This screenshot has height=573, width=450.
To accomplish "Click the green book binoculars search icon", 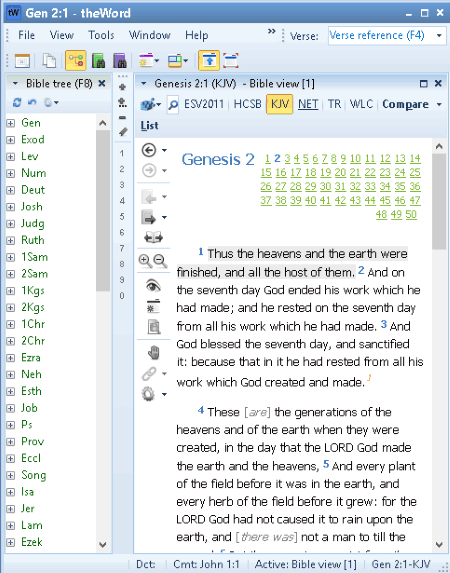I will (98, 61).
